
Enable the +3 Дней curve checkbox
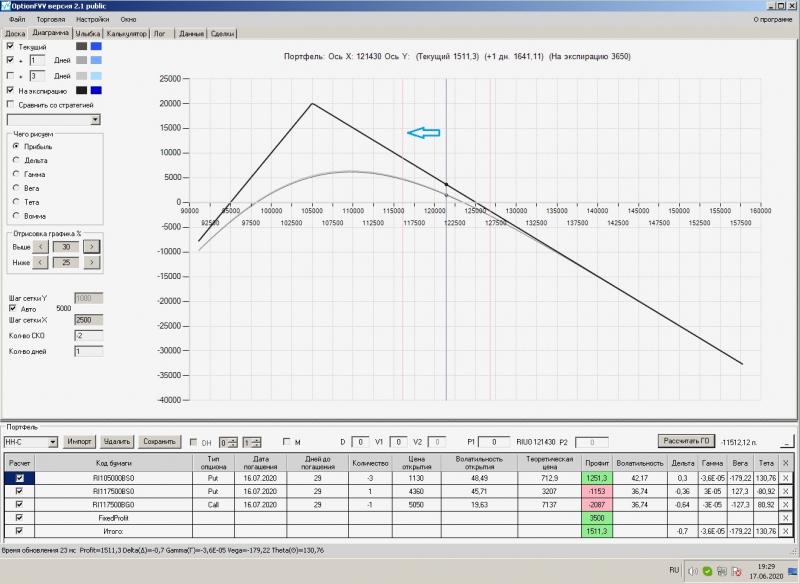(10, 75)
